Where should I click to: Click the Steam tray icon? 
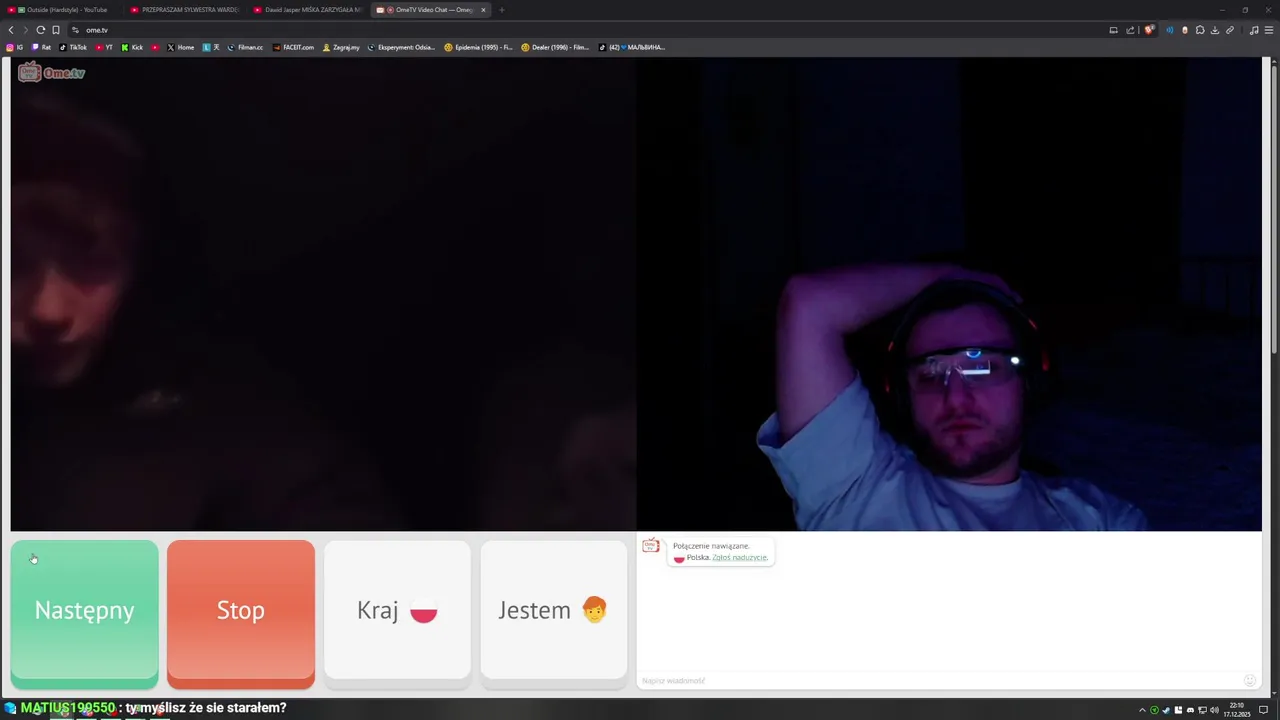click(1166, 710)
